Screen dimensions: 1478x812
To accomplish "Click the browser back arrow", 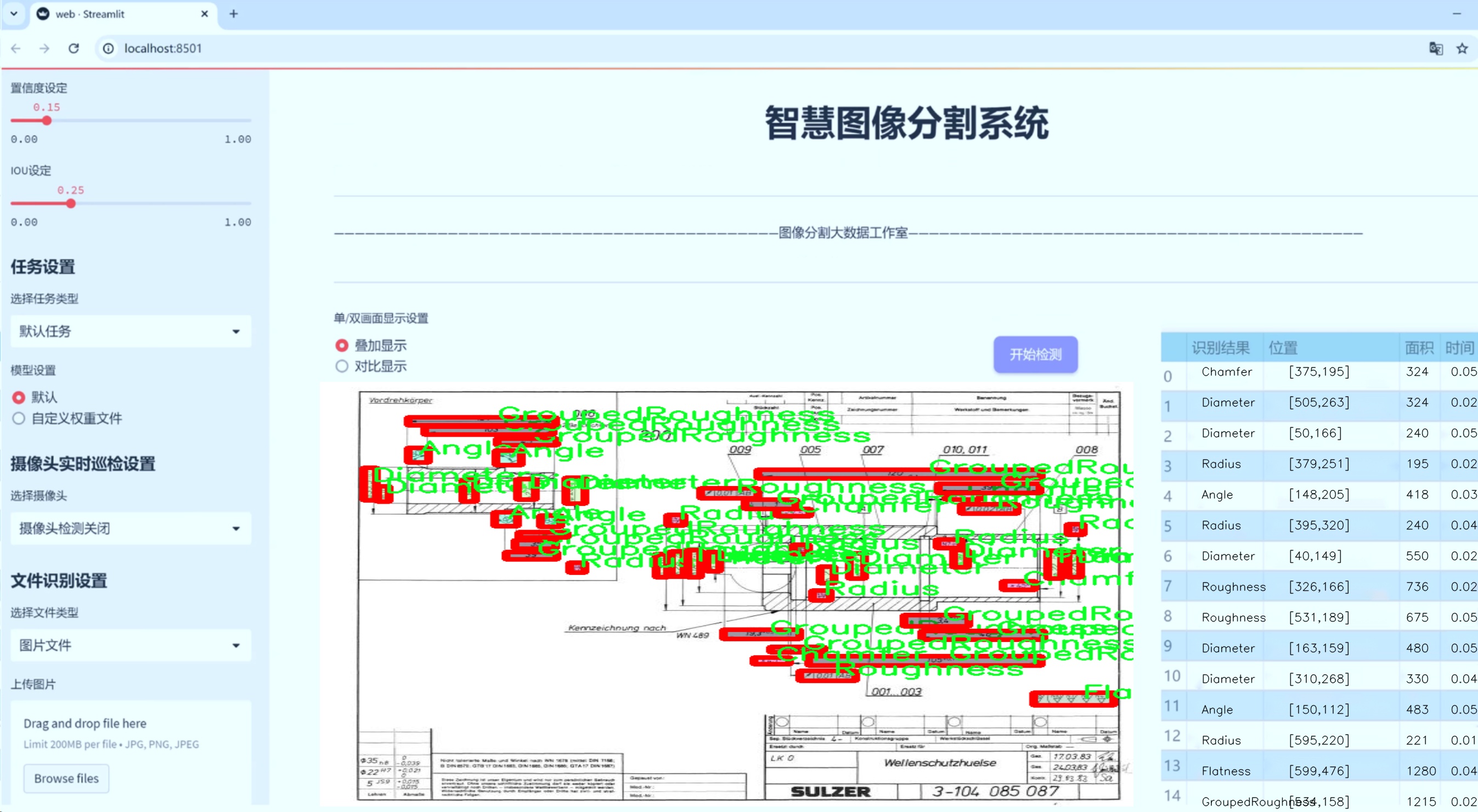I will [x=16, y=48].
